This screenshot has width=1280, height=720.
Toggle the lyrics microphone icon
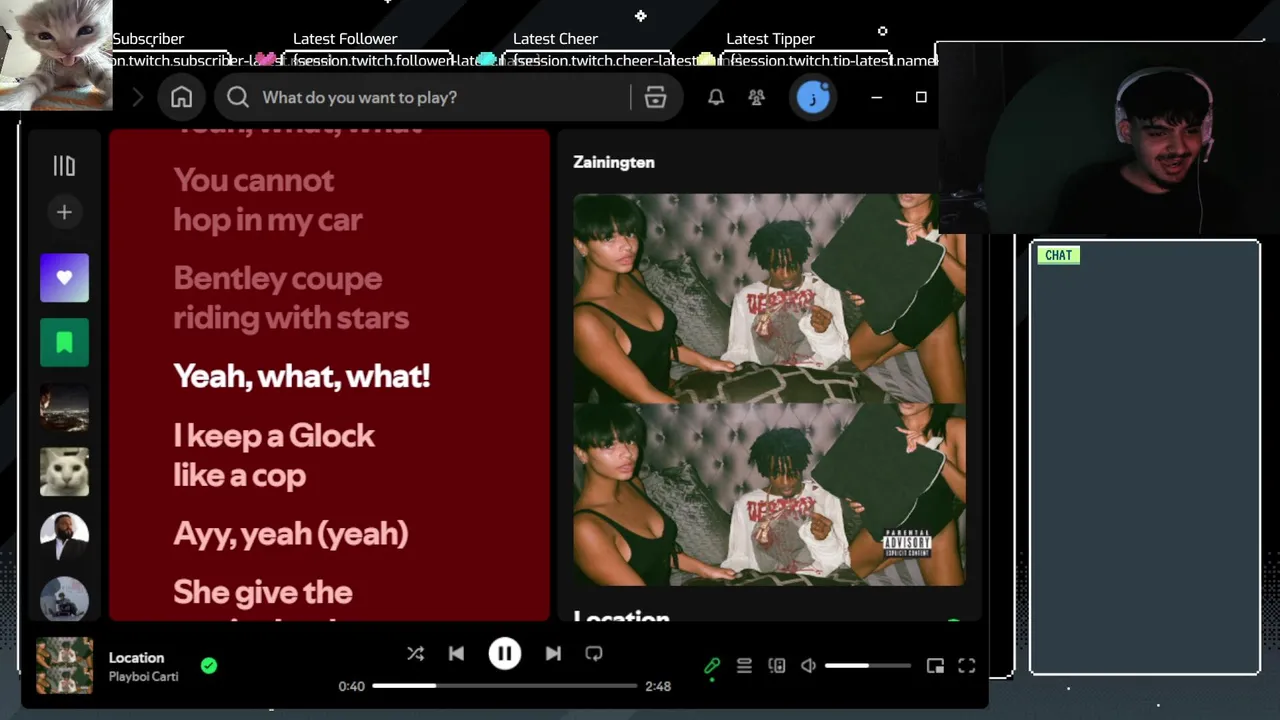pyautogui.click(x=712, y=666)
